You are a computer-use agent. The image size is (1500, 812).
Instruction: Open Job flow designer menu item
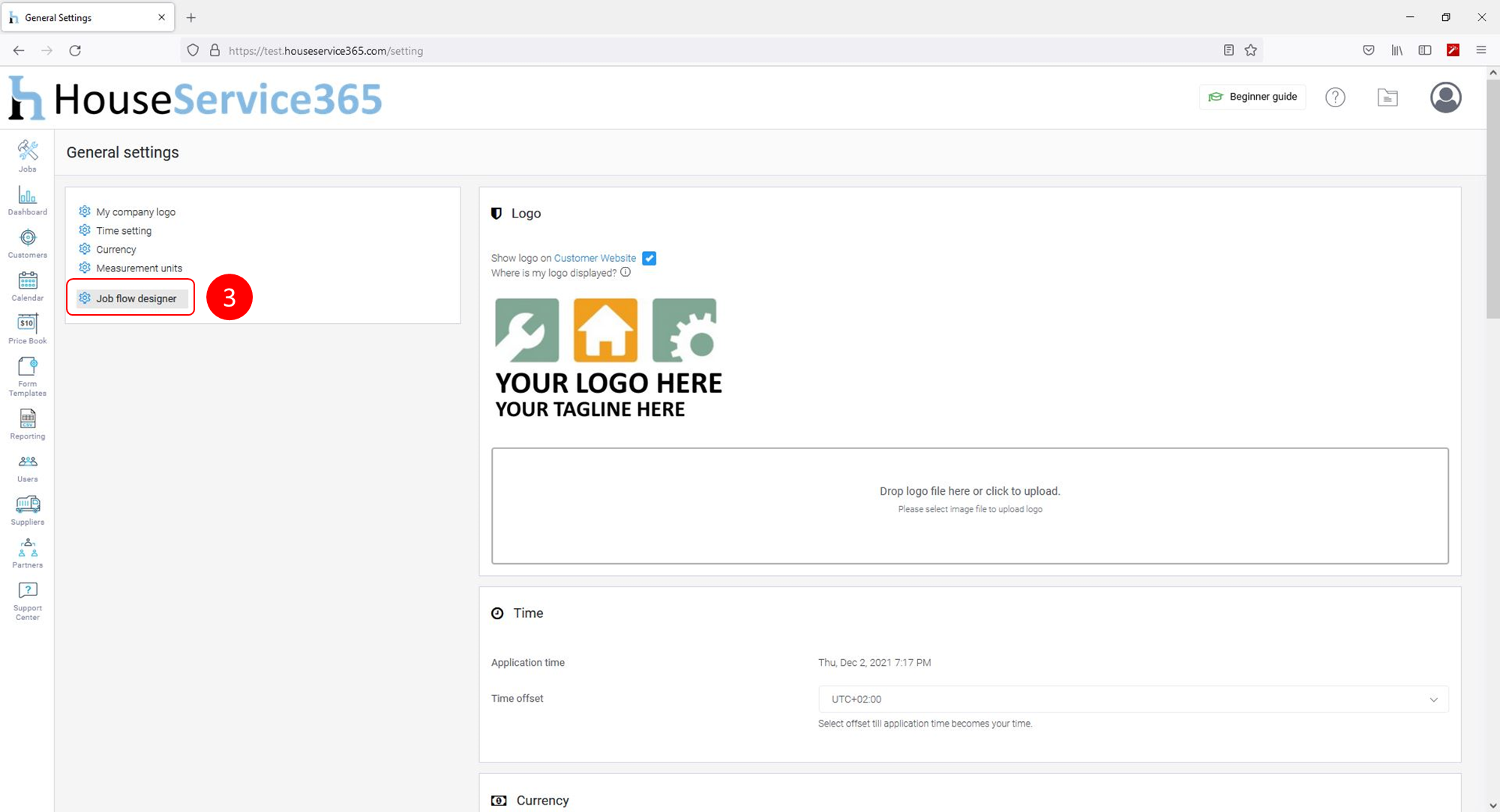(131, 298)
